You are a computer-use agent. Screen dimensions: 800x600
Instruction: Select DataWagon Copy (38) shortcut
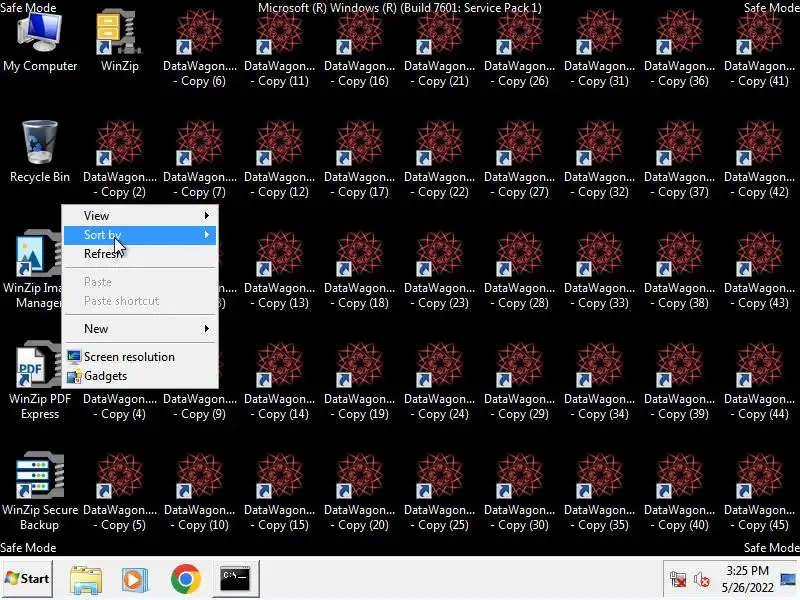[680, 270]
